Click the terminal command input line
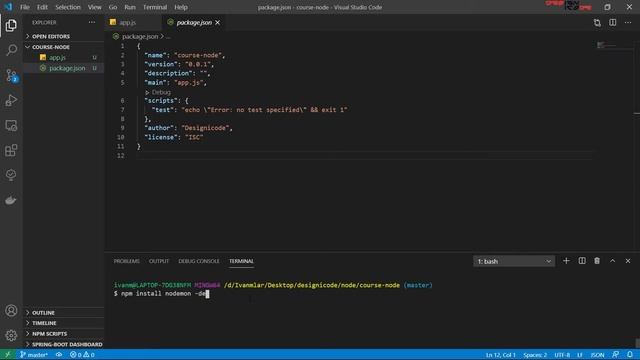 click(x=162, y=293)
